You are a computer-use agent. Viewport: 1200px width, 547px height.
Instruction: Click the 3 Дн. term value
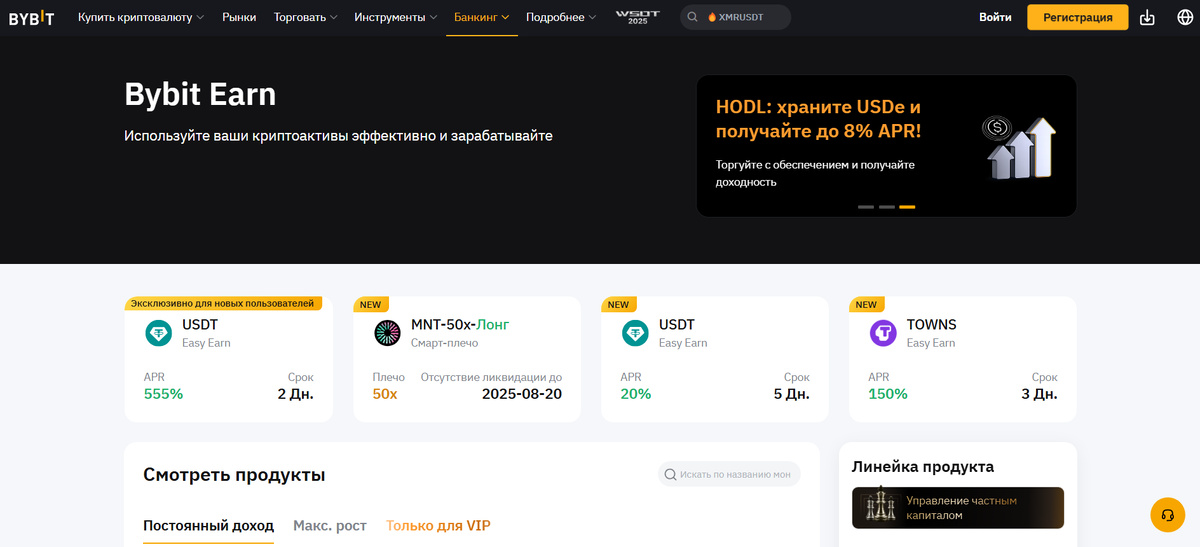[1039, 394]
